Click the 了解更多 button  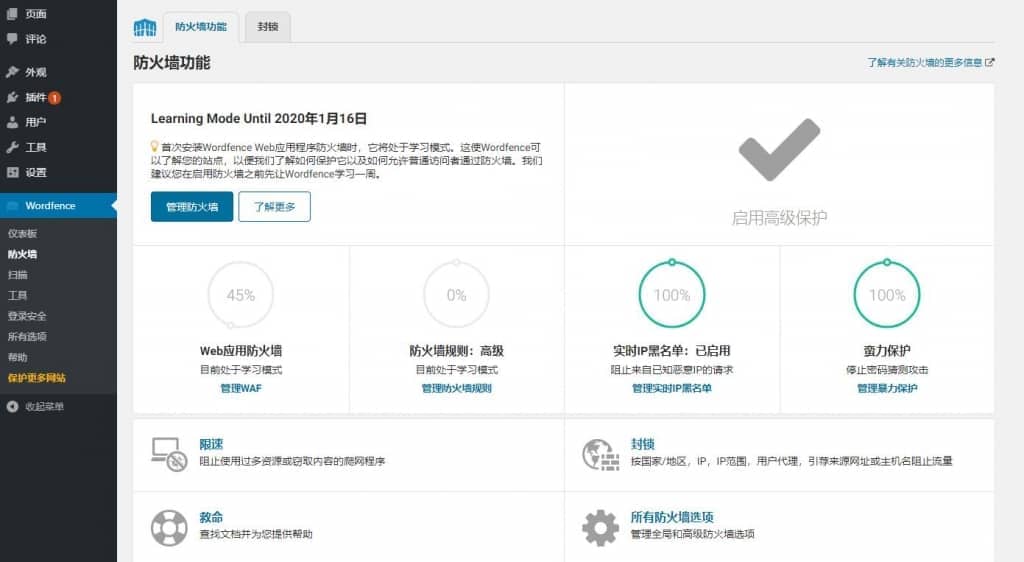[x=274, y=207]
